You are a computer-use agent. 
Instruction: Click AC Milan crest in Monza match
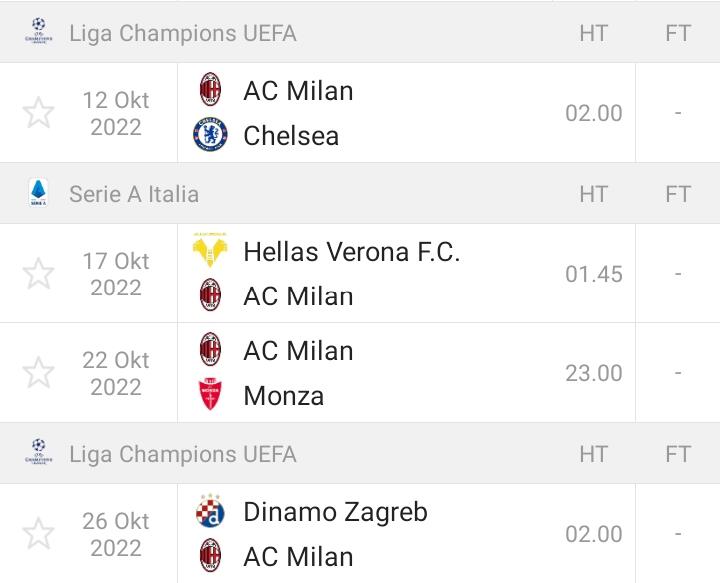pyautogui.click(x=211, y=350)
